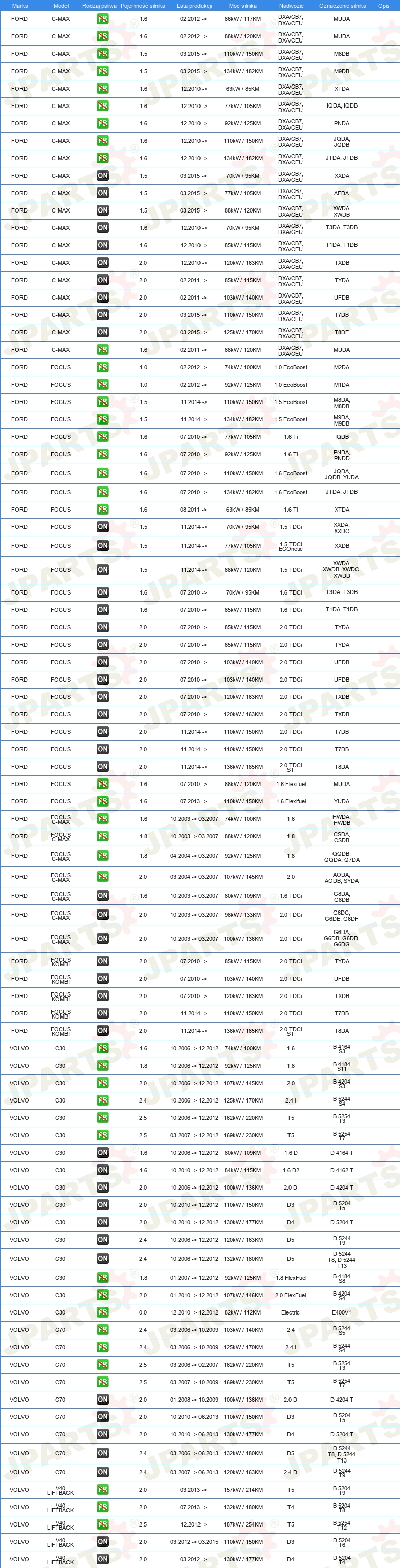Click the PB fuel icon in the 86kW / 117KM row

point(103,19)
